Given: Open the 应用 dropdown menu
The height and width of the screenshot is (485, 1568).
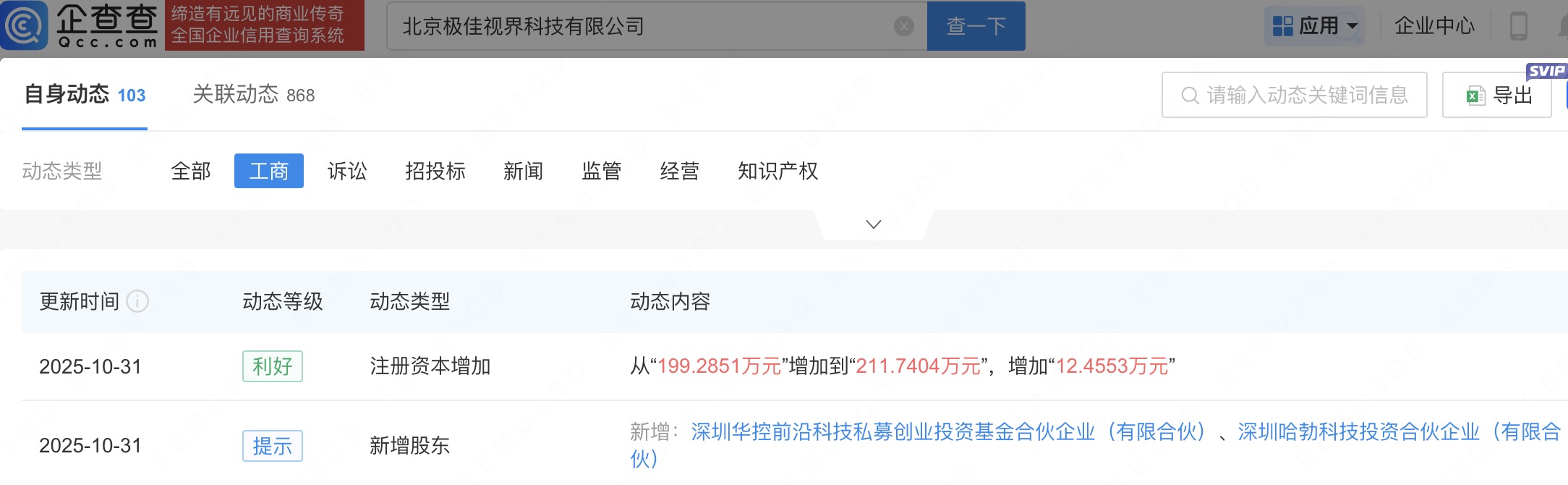Looking at the screenshot, I should (x=1315, y=26).
